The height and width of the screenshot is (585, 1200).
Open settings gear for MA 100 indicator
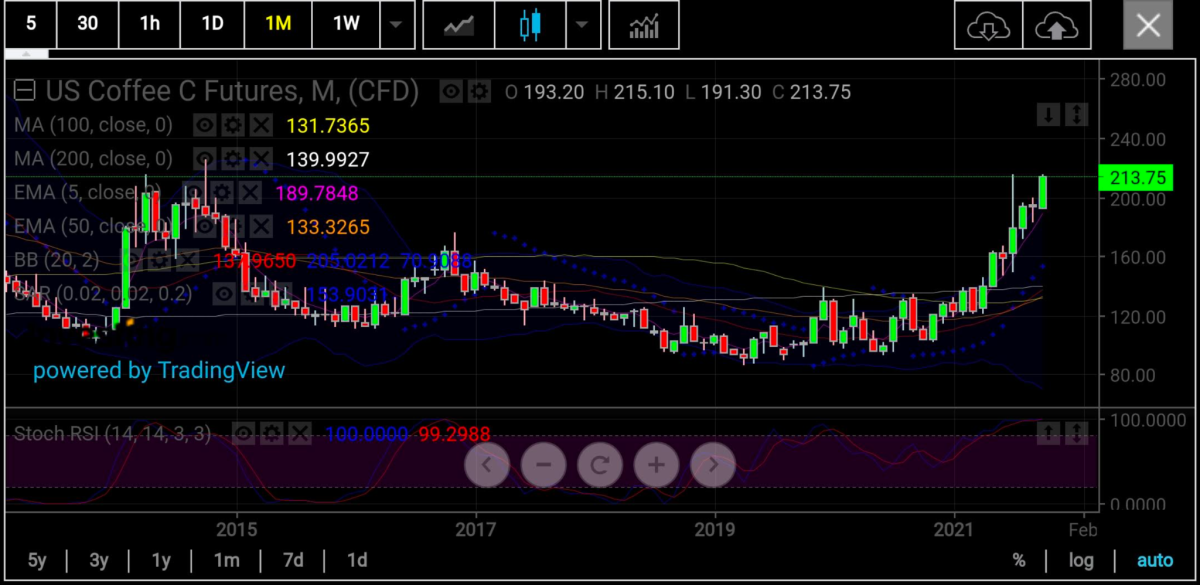pos(233,125)
